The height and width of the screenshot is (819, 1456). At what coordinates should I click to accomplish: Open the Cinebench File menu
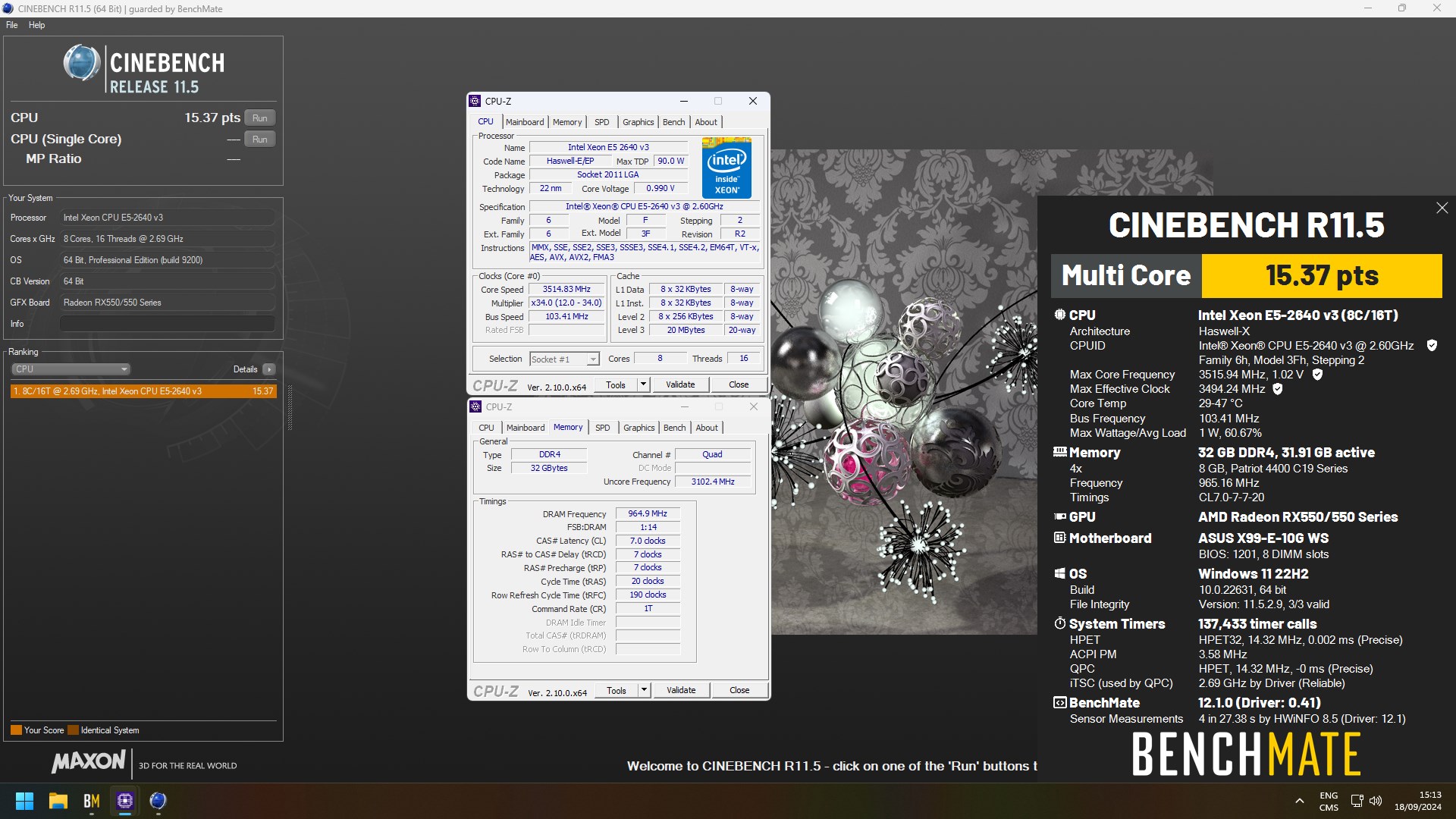coord(12,25)
